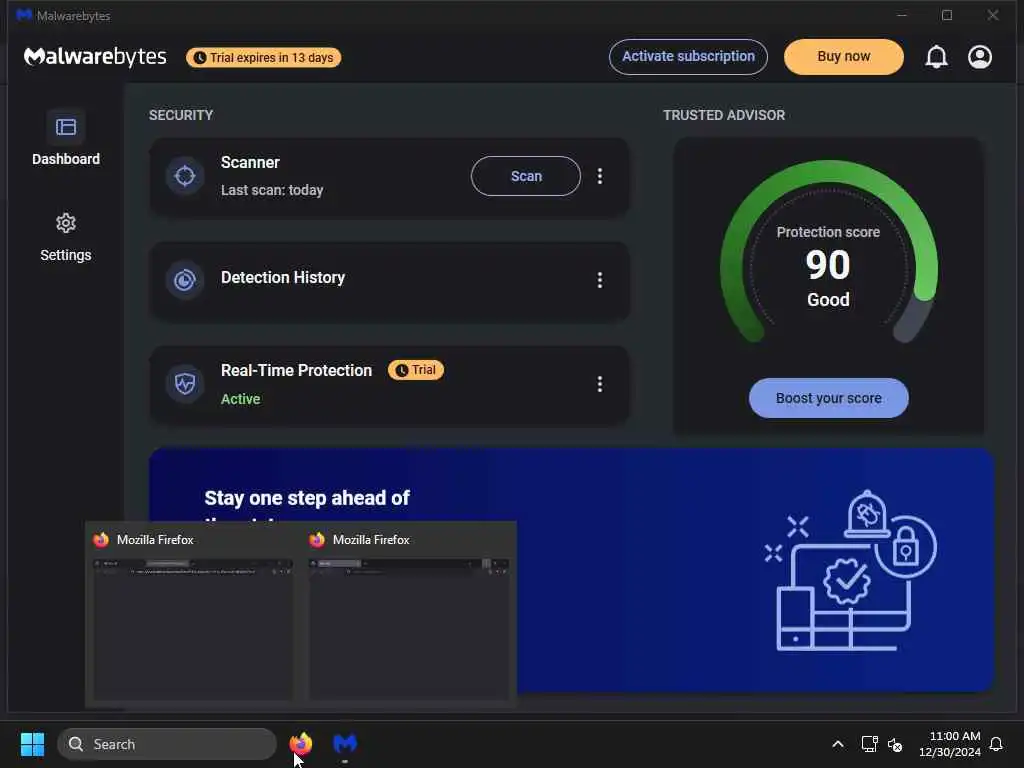Click the Scanner card title

tap(250, 162)
